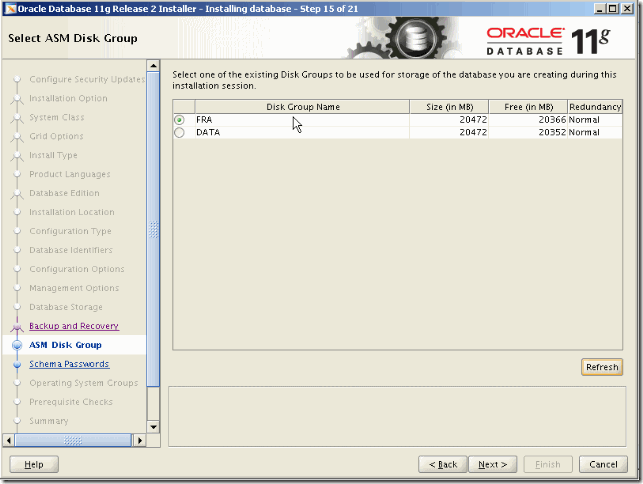Click the DATA disk group name cell

[x=302, y=132]
